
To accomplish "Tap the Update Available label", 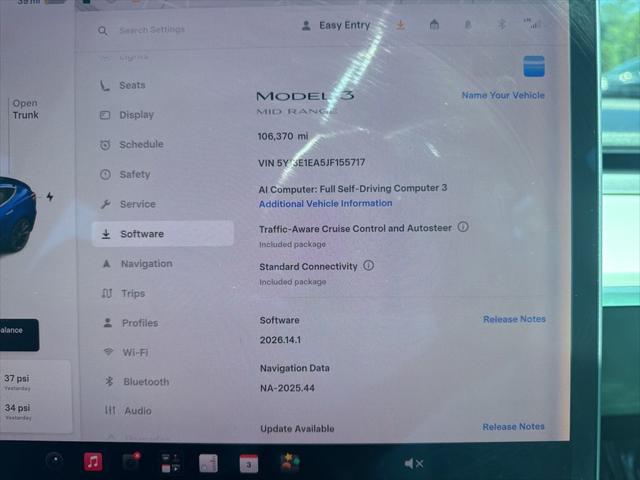I will pos(297,429).
